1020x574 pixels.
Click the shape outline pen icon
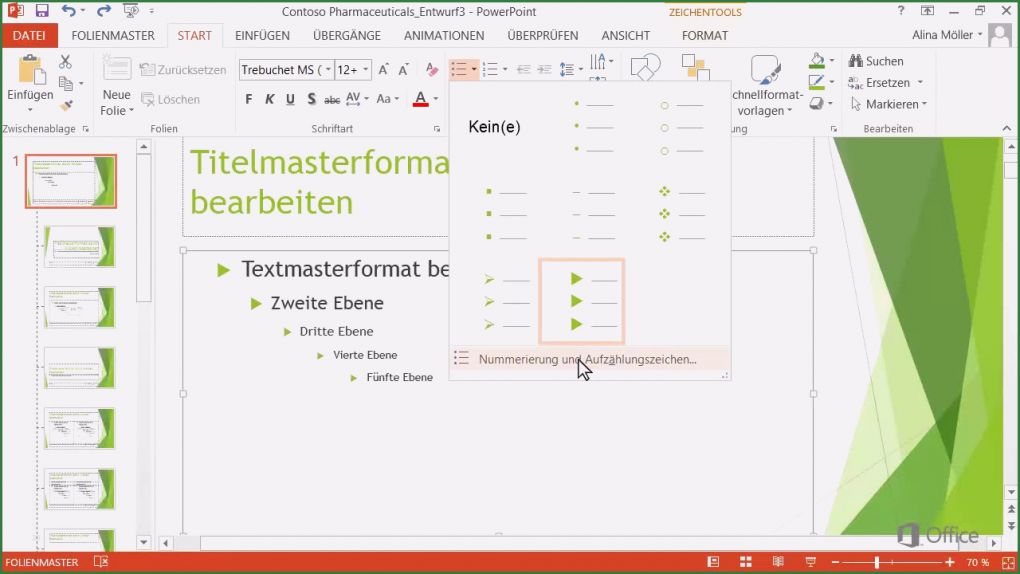coord(816,82)
